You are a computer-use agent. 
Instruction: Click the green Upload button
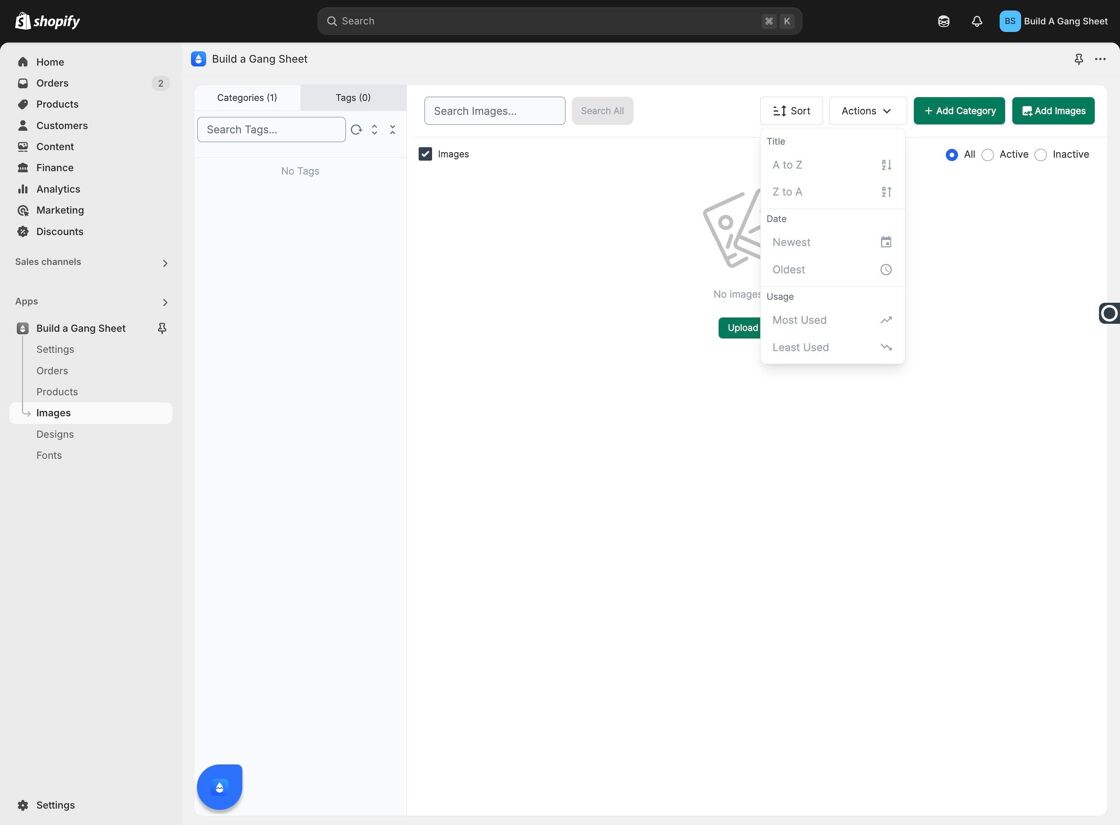point(740,328)
